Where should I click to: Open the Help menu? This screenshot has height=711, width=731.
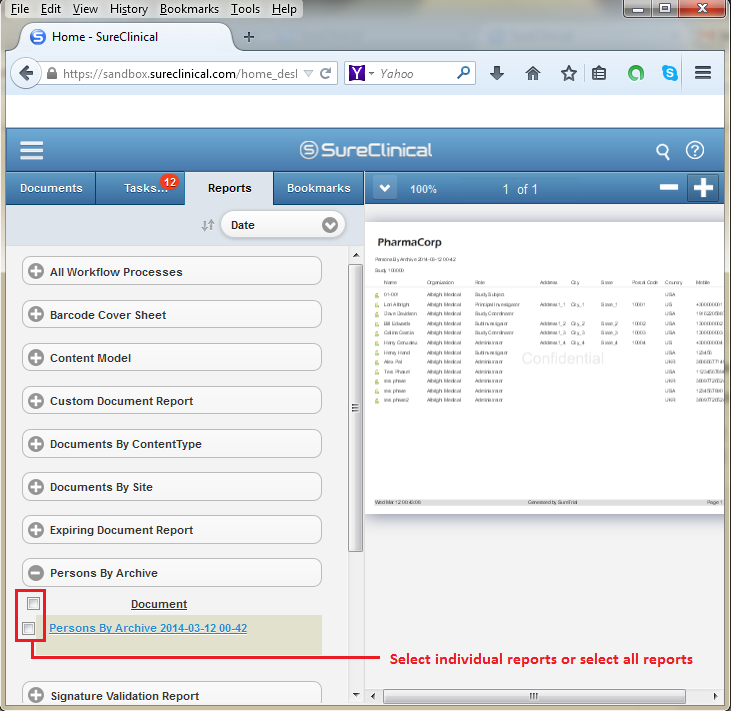[x=284, y=9]
